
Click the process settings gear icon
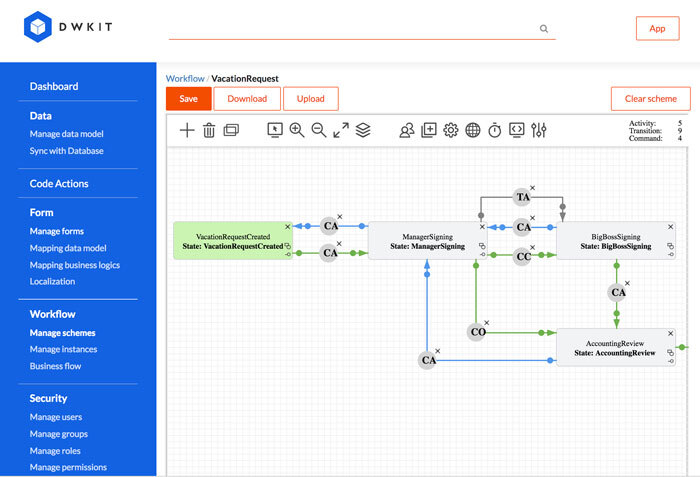[x=451, y=130]
